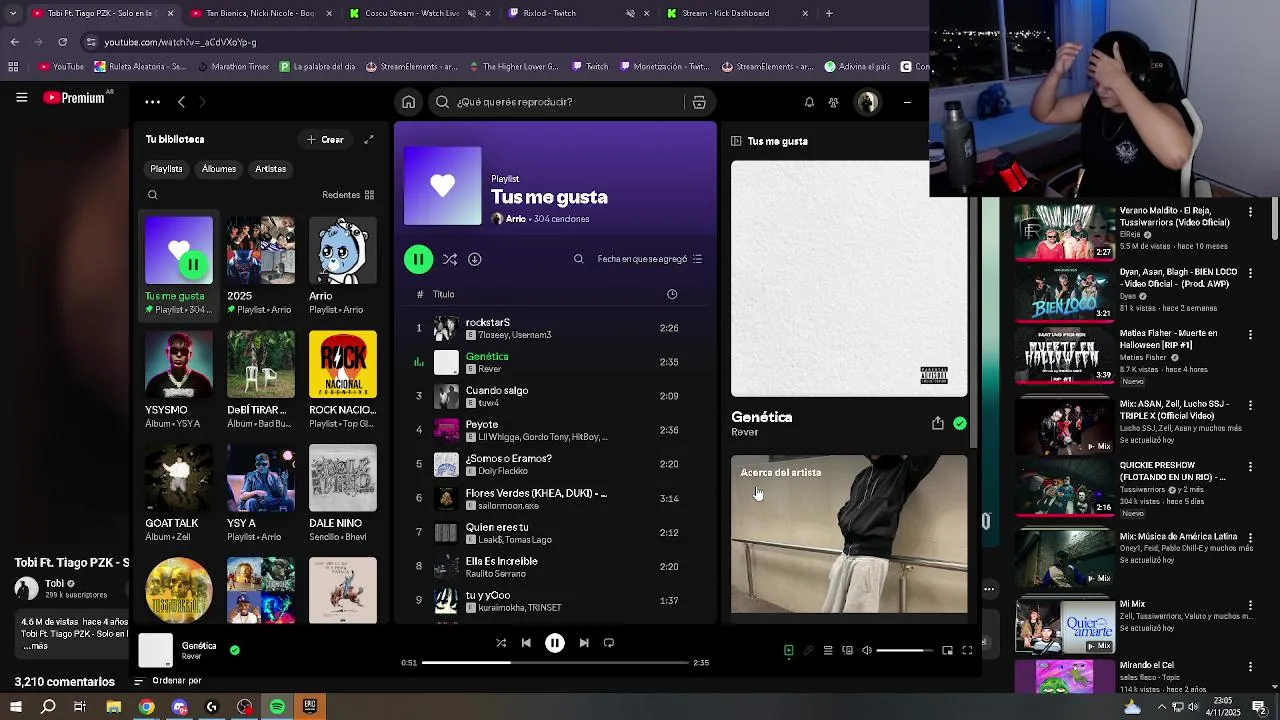Image resolution: width=1280 pixels, height=720 pixels.
Task: Open Chrome tab search dropdown arrow
Action: pos(13,13)
